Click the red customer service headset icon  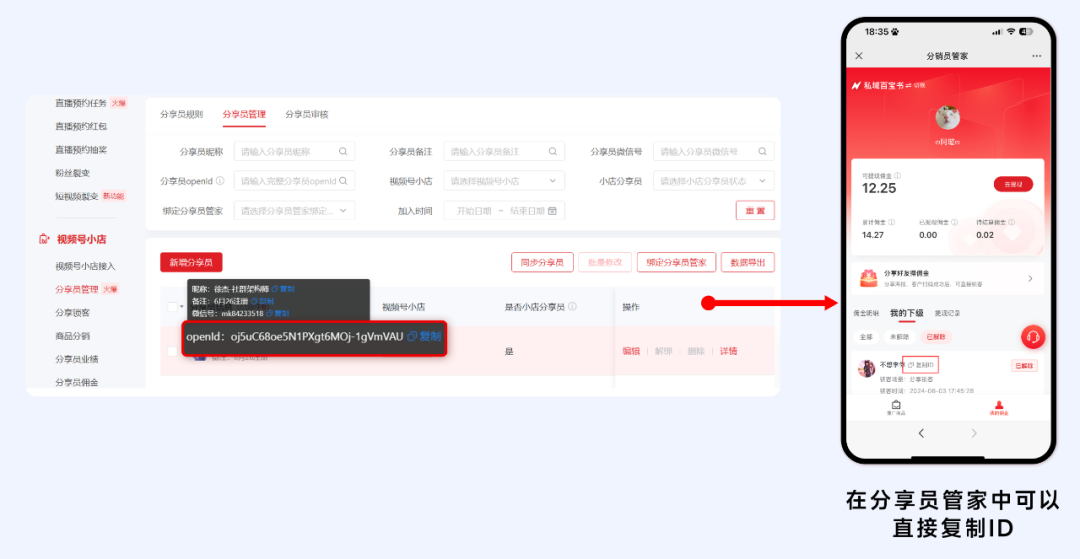(x=1033, y=337)
